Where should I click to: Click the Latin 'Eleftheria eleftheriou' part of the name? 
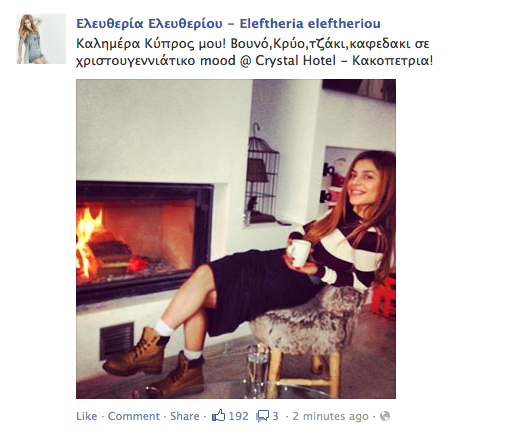coord(310,24)
